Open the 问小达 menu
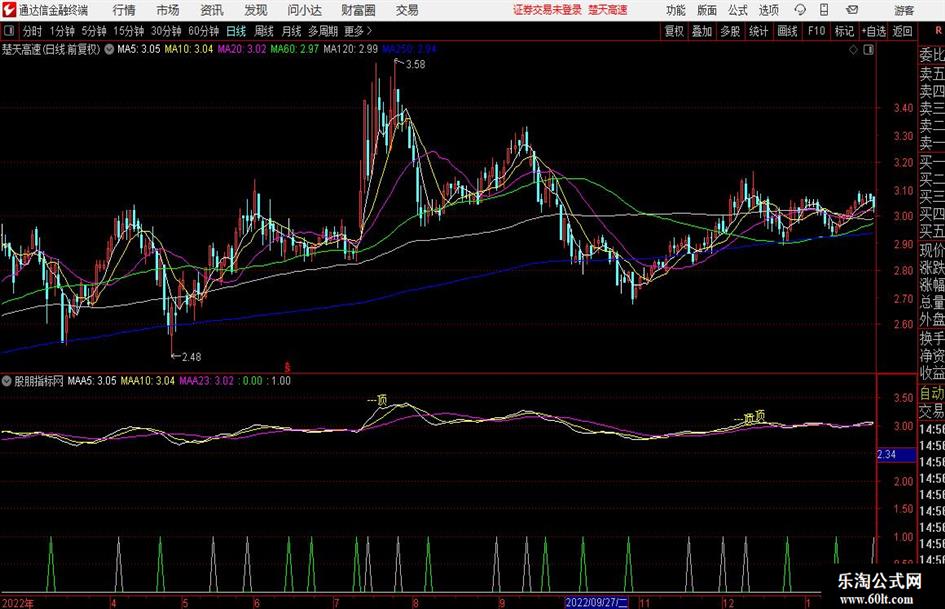Viewport: 945px width, 609px height. pyautogui.click(x=304, y=10)
